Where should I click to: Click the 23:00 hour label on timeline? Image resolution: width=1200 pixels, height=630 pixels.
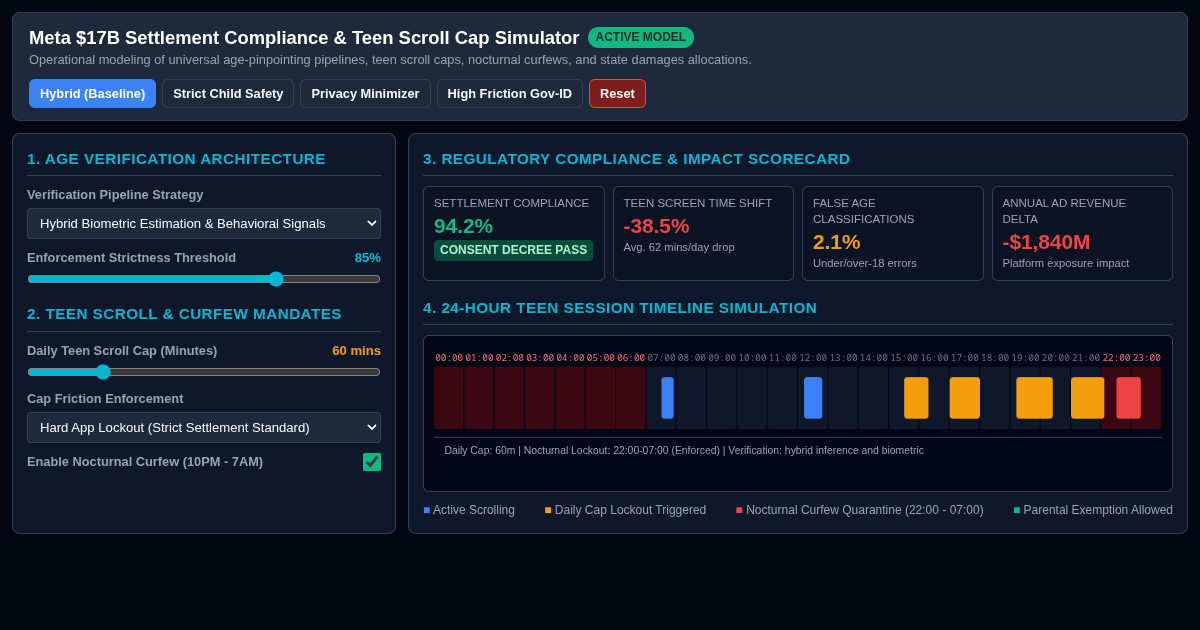pyautogui.click(x=1146, y=358)
